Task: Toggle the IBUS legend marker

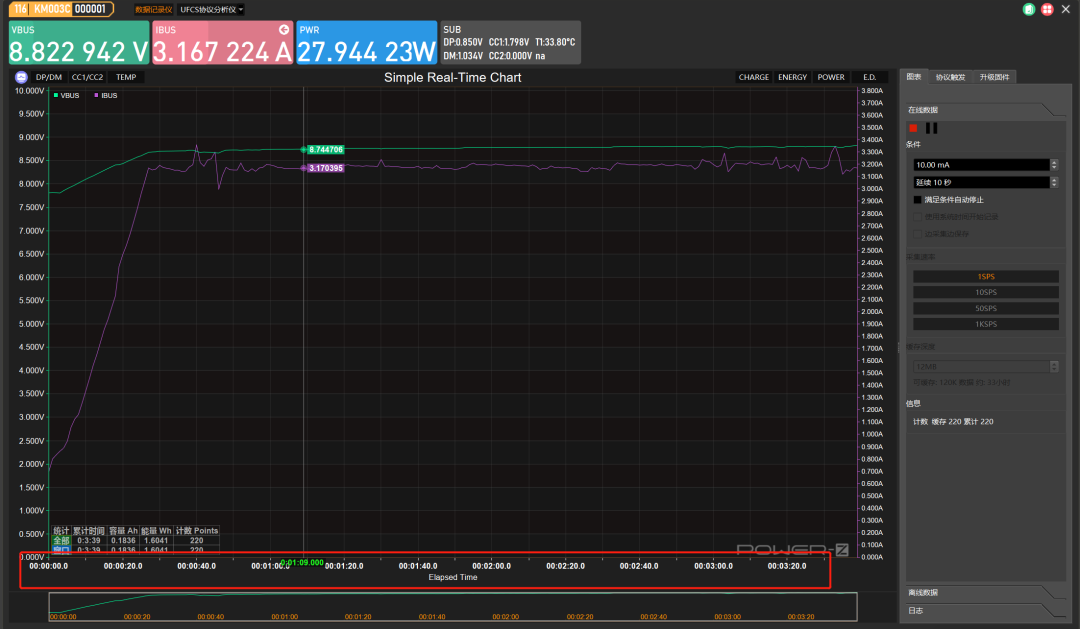Action: tap(96, 95)
